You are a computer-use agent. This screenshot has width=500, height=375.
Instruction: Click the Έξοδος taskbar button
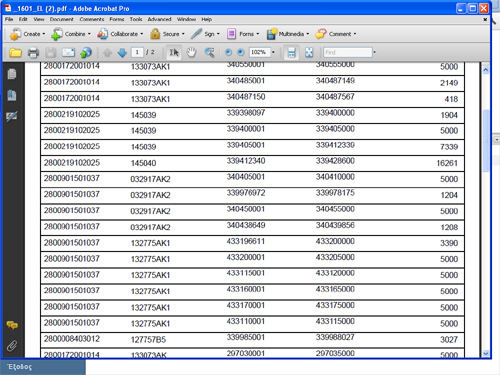43,367
